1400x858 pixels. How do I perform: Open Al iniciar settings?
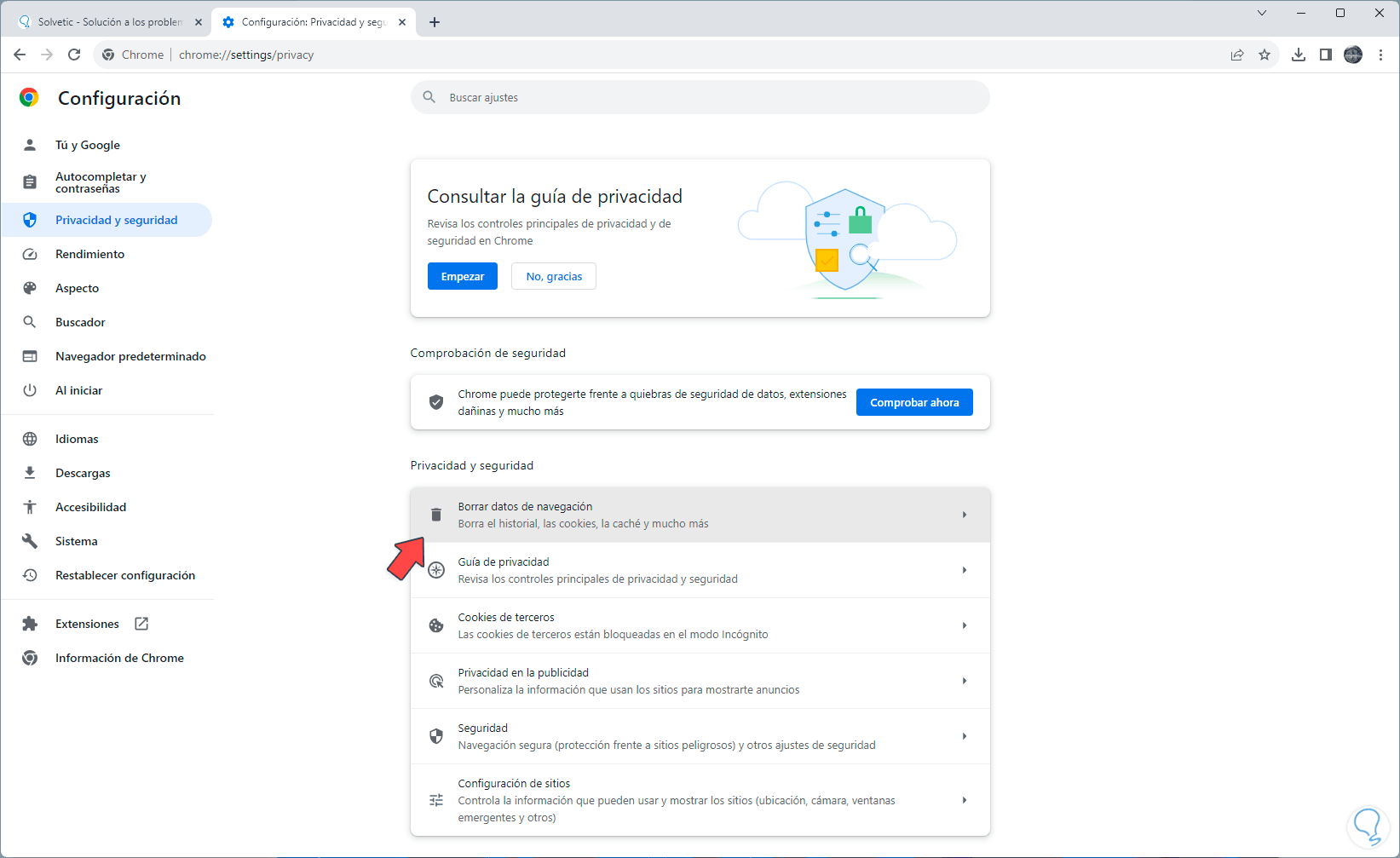point(107,390)
